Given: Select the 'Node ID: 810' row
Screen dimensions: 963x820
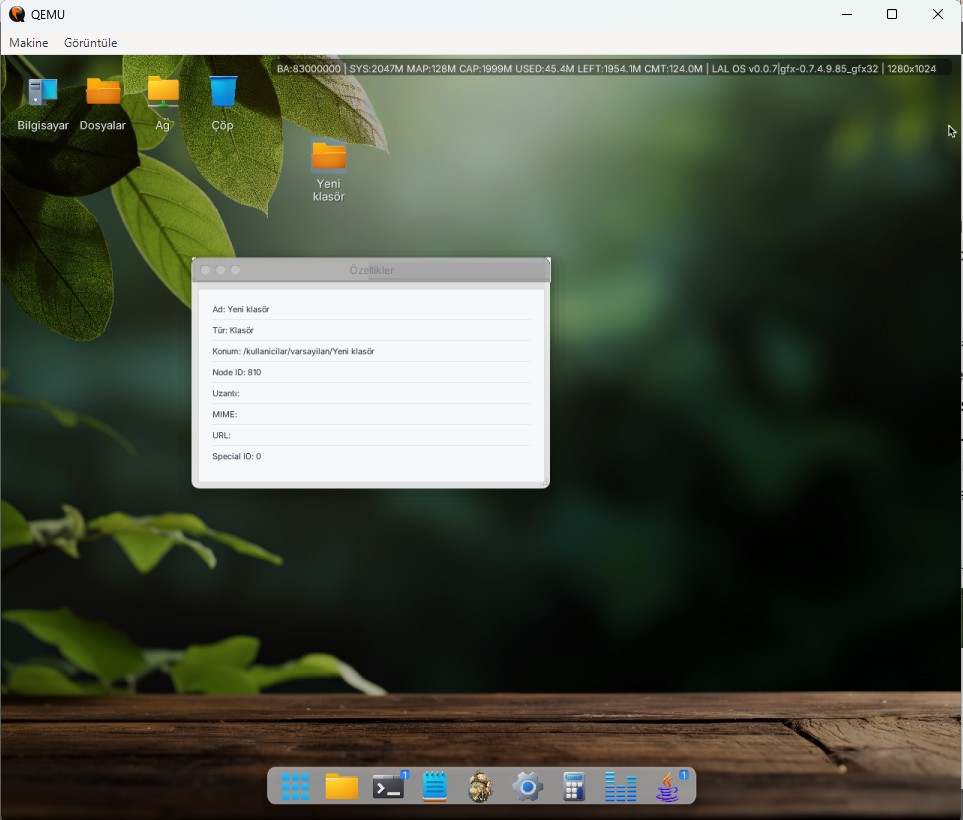Looking at the screenshot, I should [371, 372].
